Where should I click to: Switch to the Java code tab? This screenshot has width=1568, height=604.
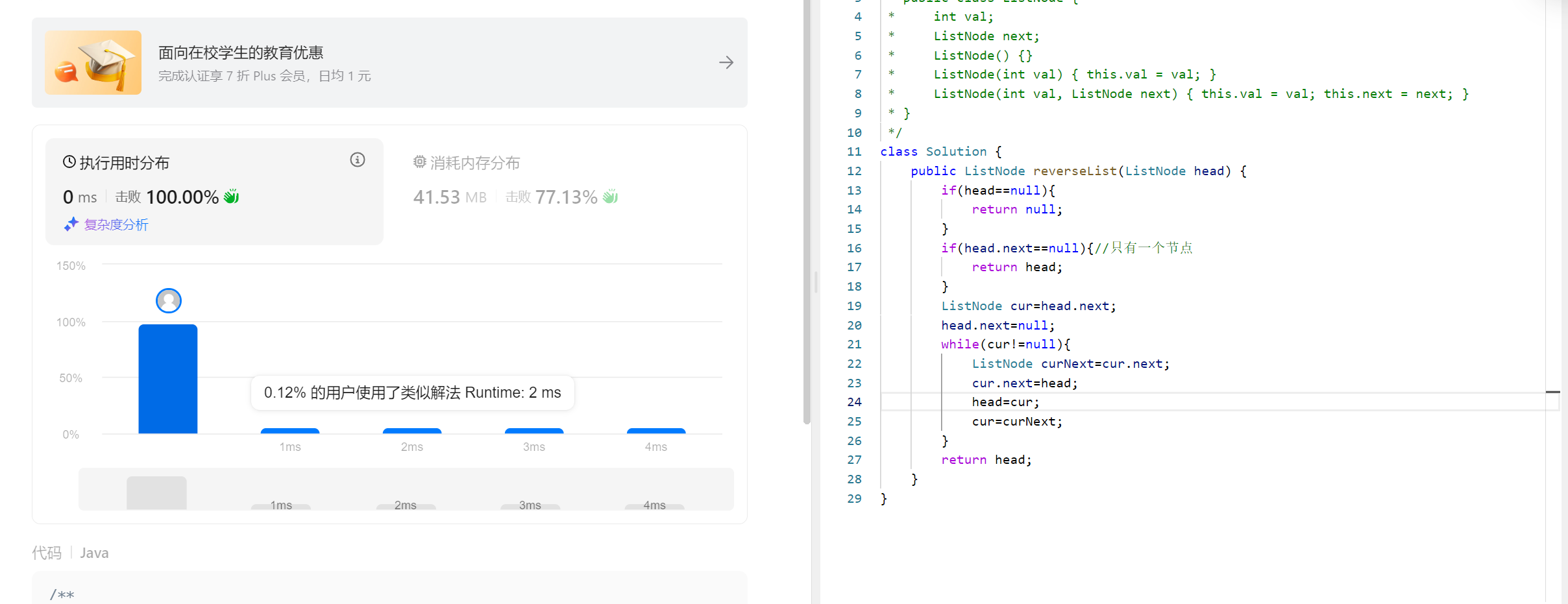tap(94, 552)
